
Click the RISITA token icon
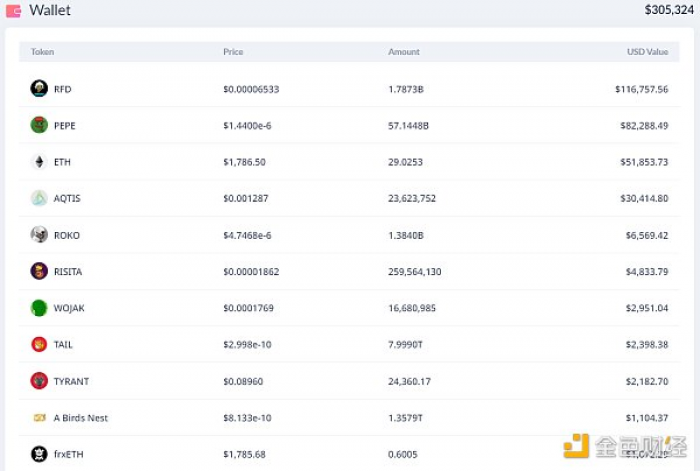[x=39, y=271]
